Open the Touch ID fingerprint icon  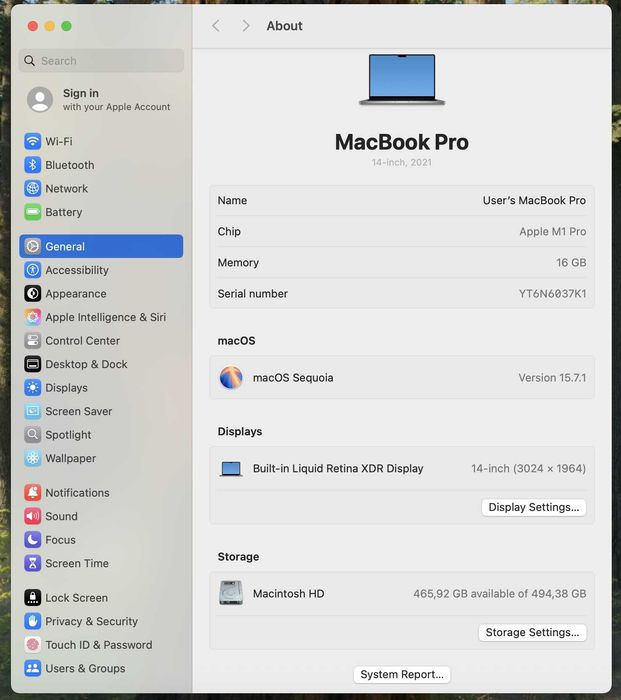(33, 645)
